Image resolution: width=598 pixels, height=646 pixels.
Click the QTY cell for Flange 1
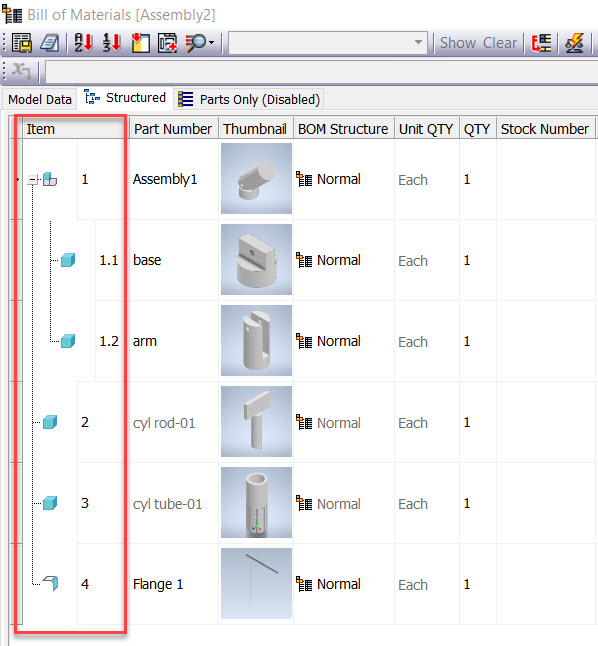(x=478, y=584)
